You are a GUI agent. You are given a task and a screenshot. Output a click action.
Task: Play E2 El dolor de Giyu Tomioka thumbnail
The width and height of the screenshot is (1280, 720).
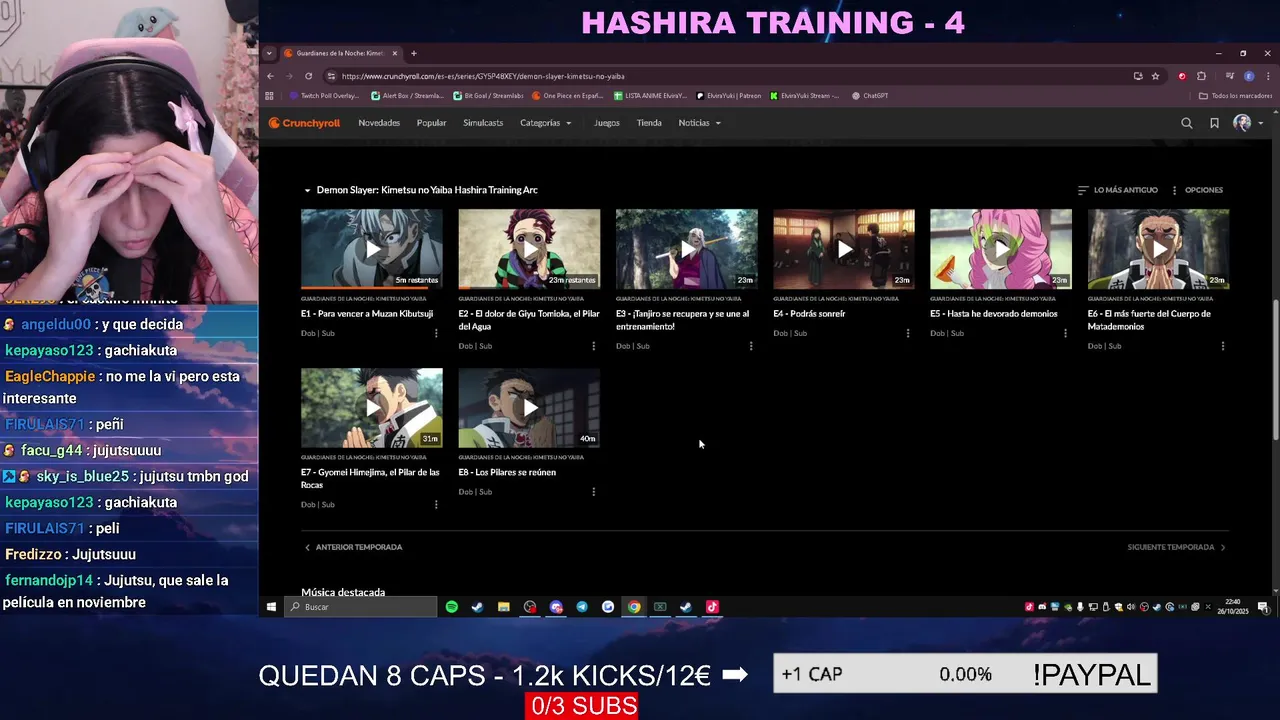(x=529, y=249)
